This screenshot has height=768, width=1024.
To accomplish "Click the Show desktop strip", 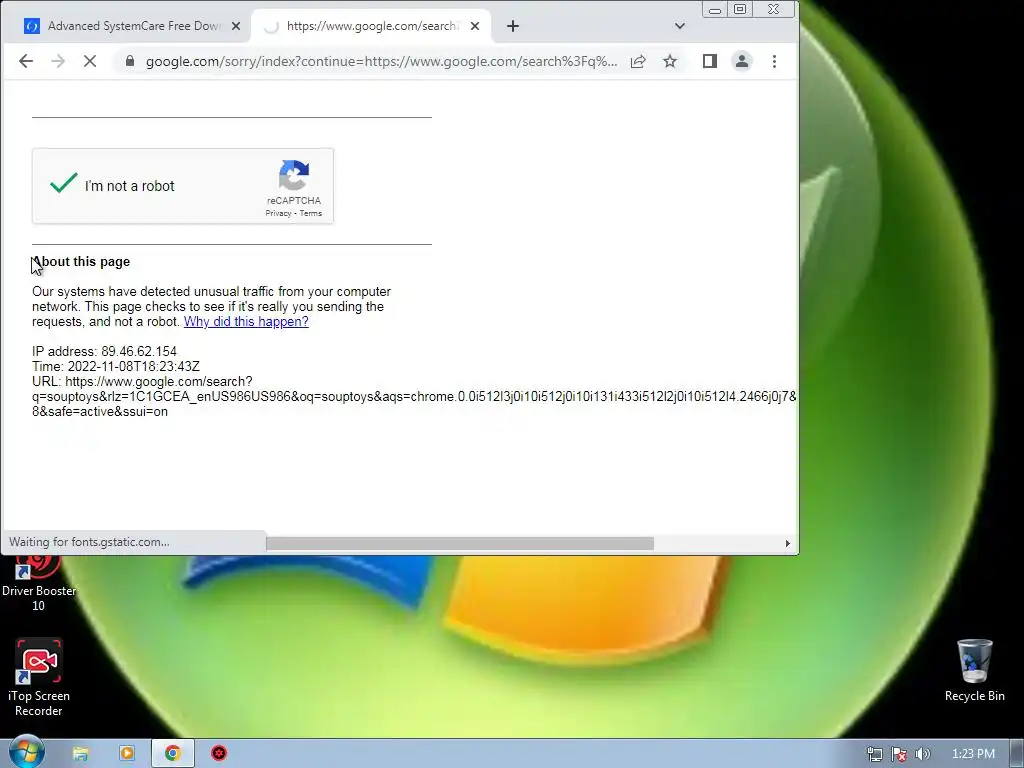I will point(1017,754).
